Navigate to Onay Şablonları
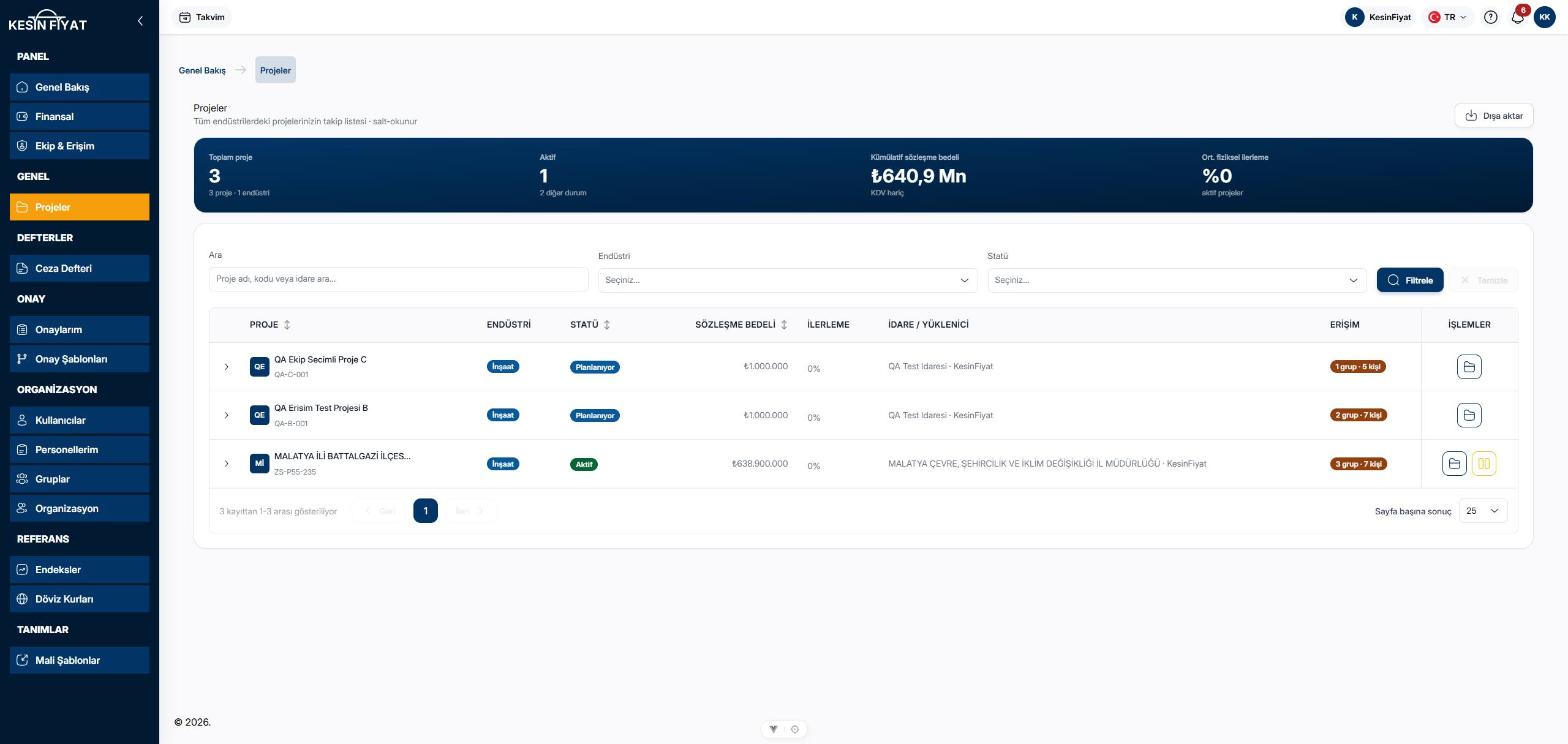This screenshot has height=744, width=1568. coord(80,359)
